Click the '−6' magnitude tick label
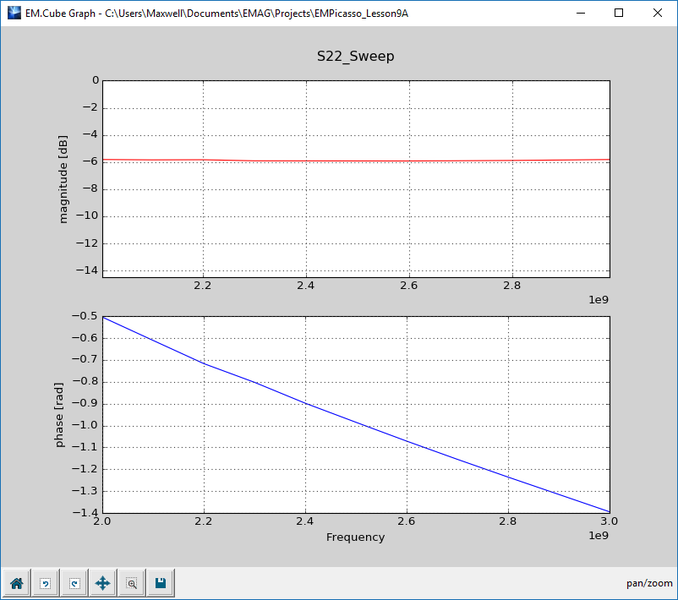This screenshot has width=678, height=600. point(90,161)
